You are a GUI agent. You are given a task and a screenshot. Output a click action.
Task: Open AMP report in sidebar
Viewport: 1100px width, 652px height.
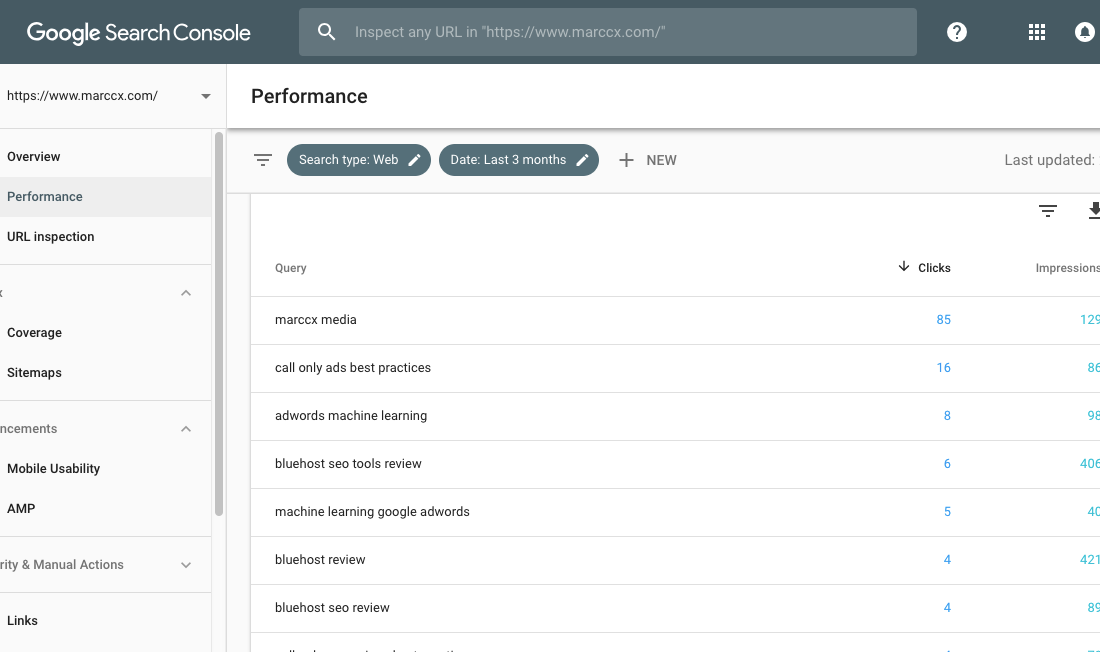[x=21, y=508]
